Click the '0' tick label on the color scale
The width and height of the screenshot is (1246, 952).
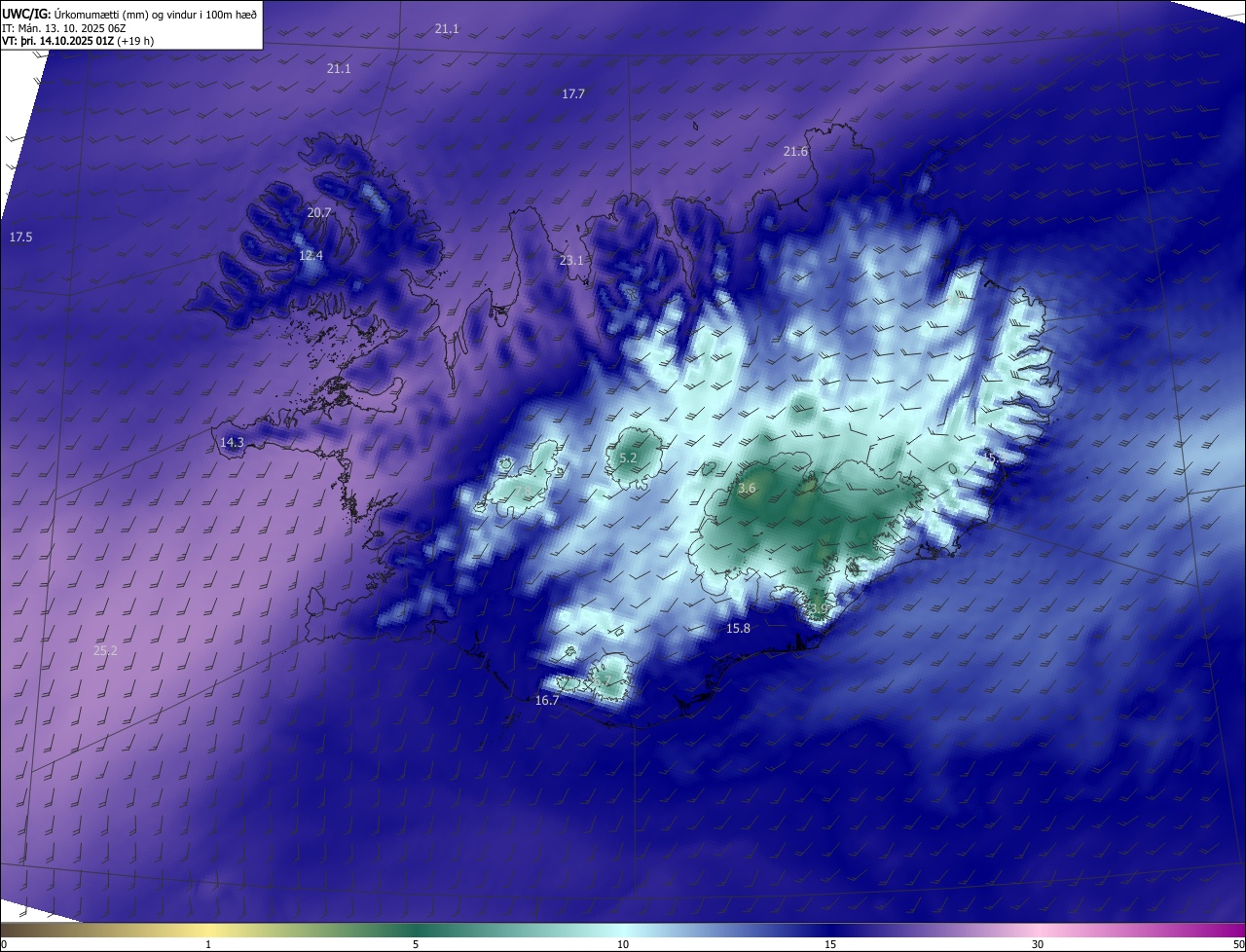coord(4,944)
